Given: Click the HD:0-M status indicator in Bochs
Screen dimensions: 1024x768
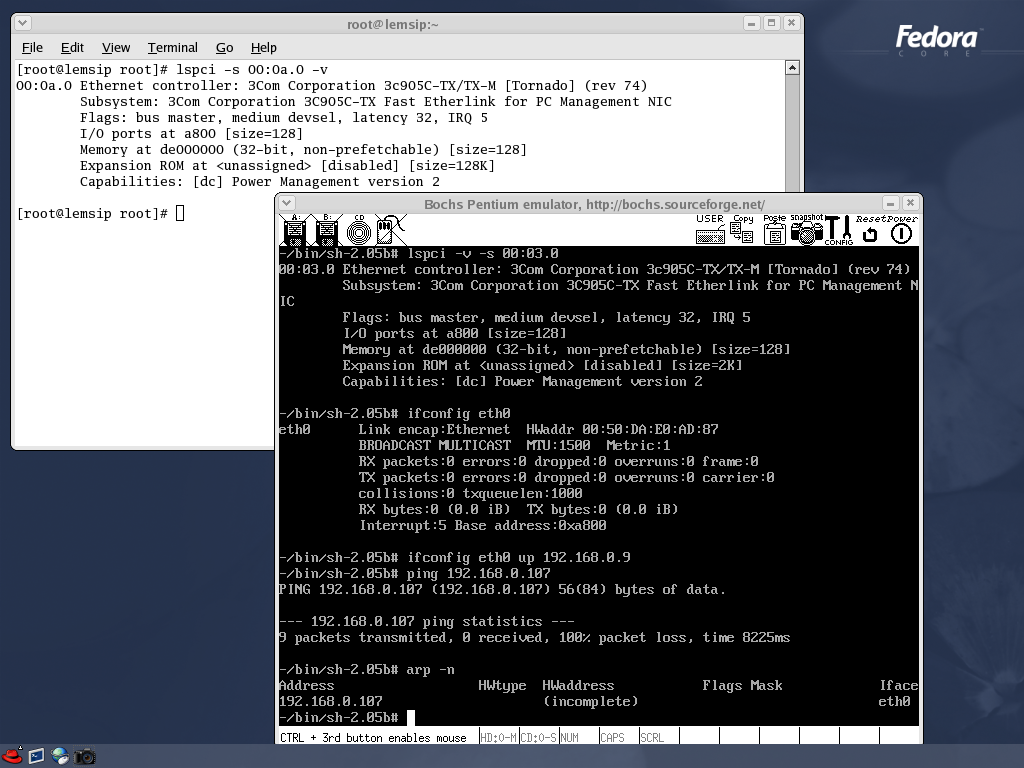Looking at the screenshot, I should coord(499,737).
